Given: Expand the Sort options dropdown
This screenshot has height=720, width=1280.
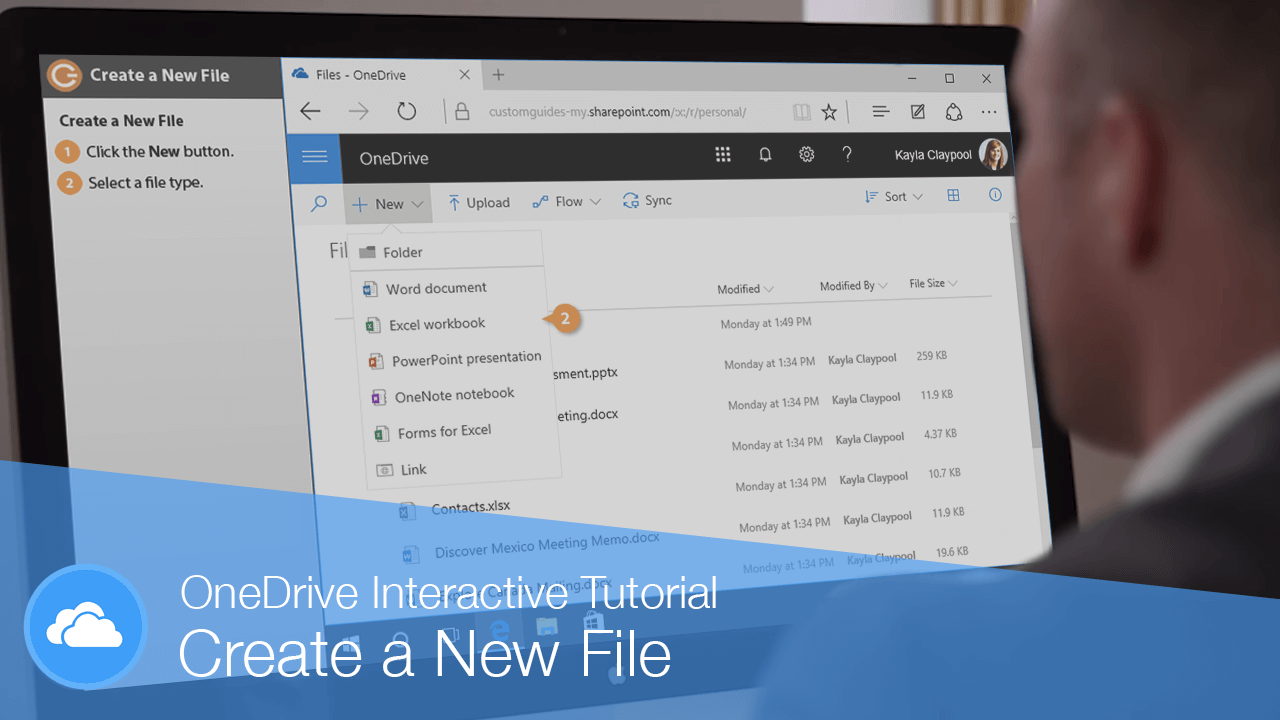Looking at the screenshot, I should [x=892, y=196].
